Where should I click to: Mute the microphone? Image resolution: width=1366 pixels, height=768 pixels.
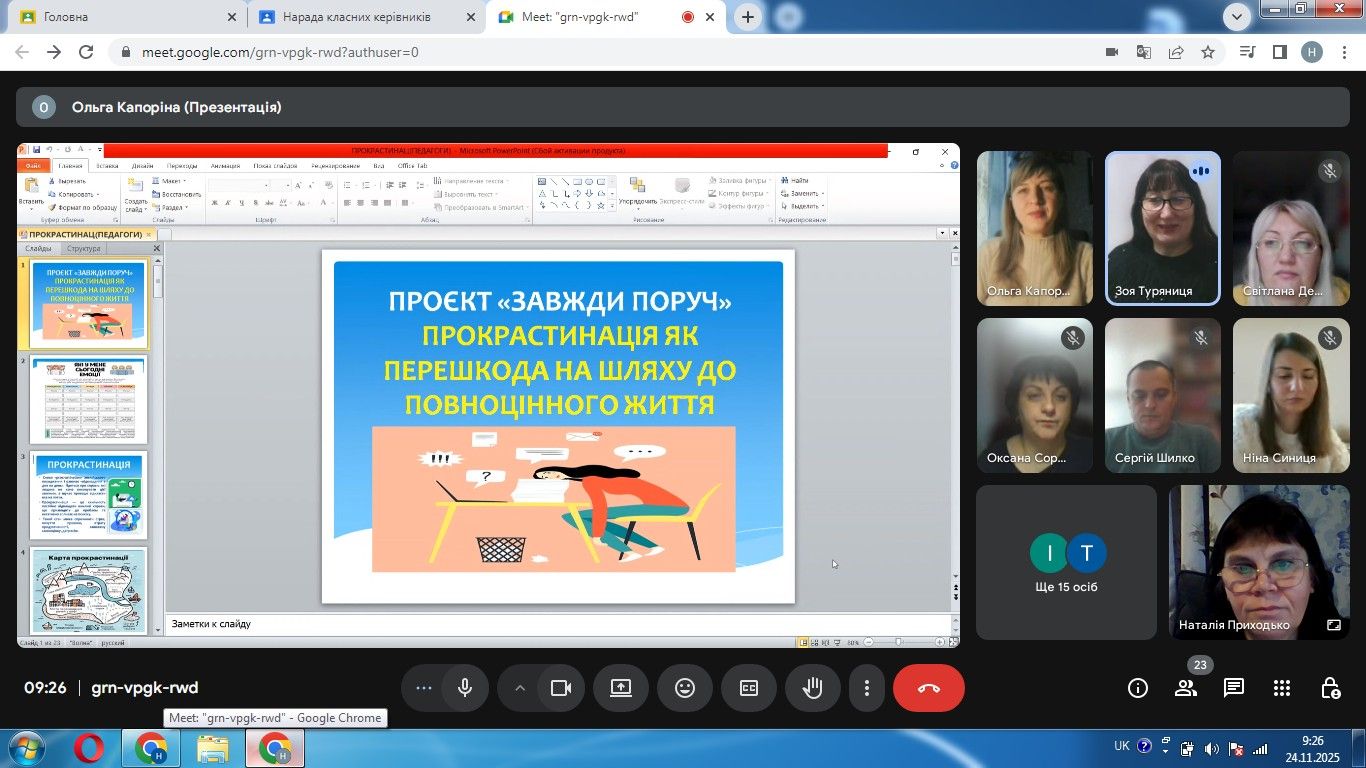click(465, 688)
